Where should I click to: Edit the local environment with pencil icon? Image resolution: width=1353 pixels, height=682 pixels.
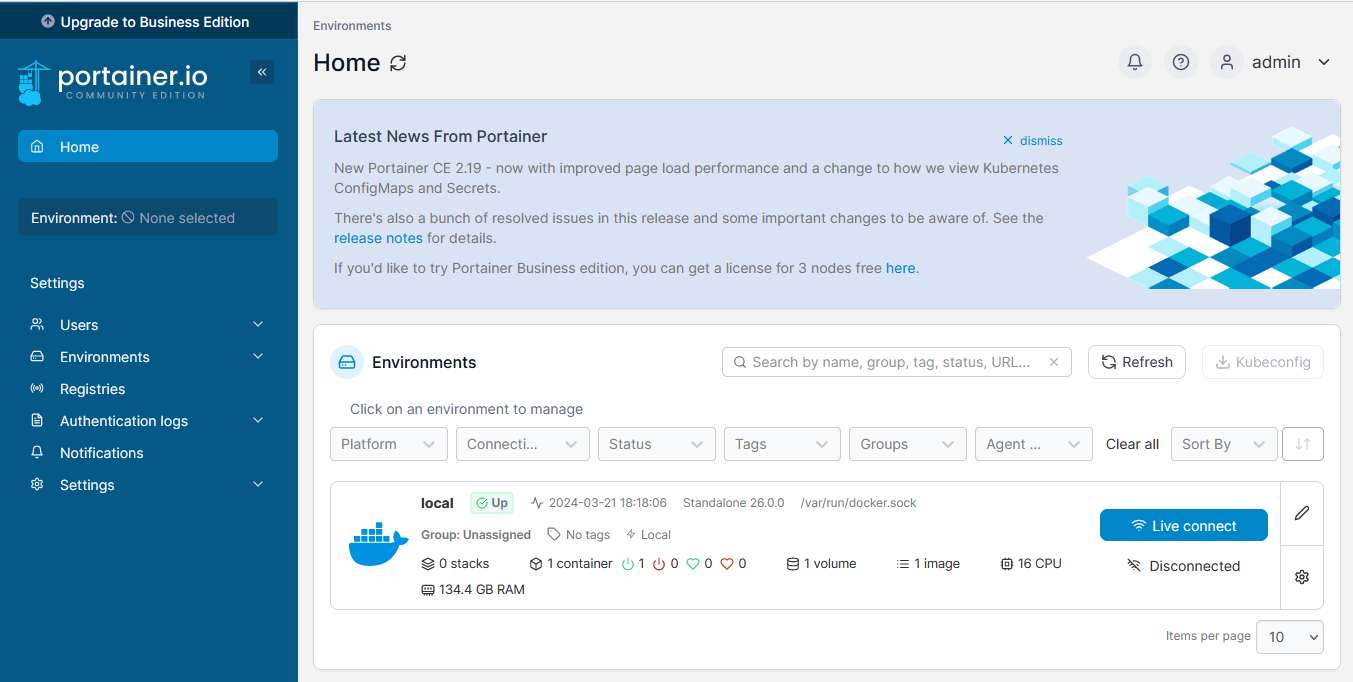(1302, 513)
